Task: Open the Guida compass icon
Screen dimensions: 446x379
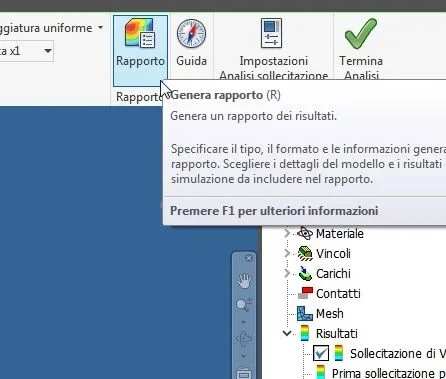Action: click(191, 33)
